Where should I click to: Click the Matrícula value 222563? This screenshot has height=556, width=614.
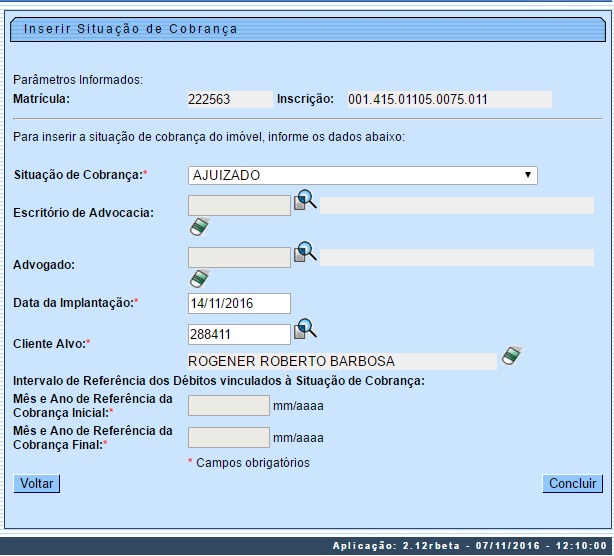229,99
